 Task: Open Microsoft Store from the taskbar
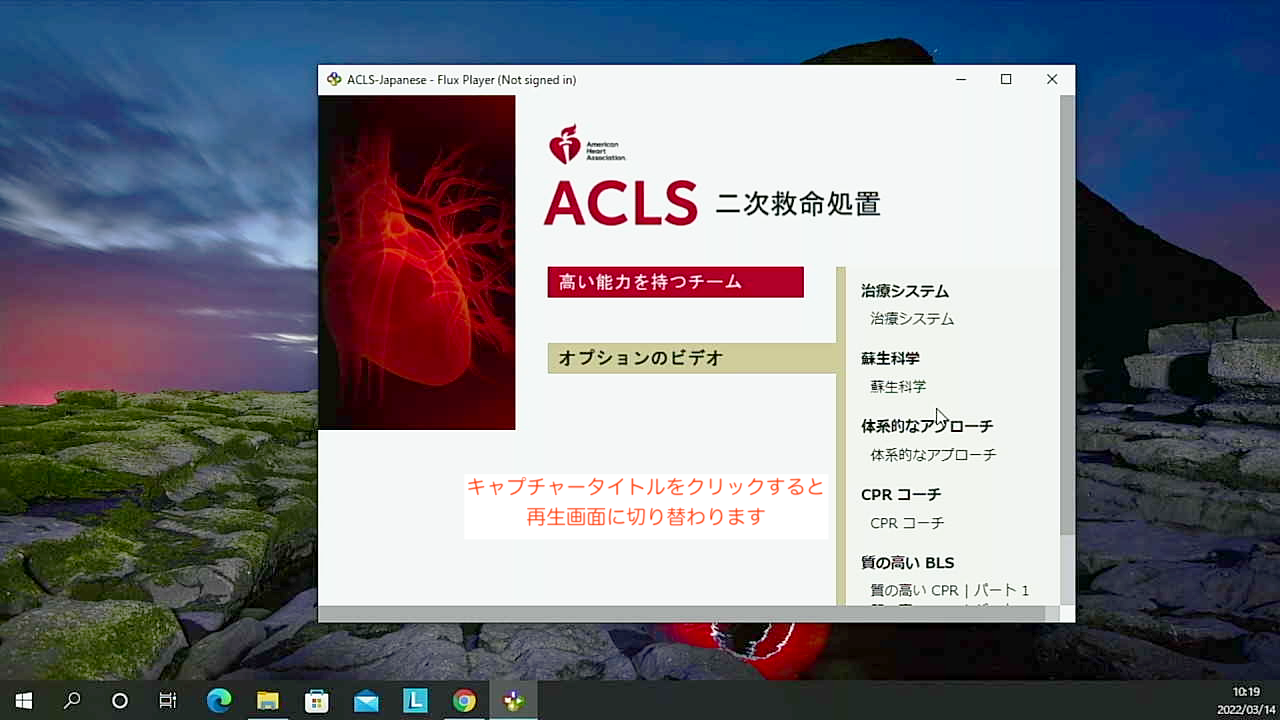point(316,701)
